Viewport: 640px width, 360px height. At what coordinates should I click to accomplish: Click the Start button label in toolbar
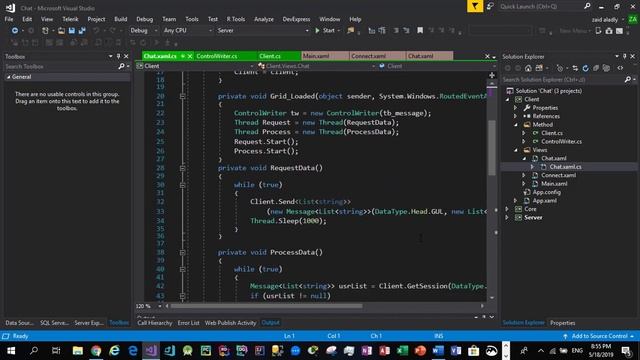click(329, 31)
